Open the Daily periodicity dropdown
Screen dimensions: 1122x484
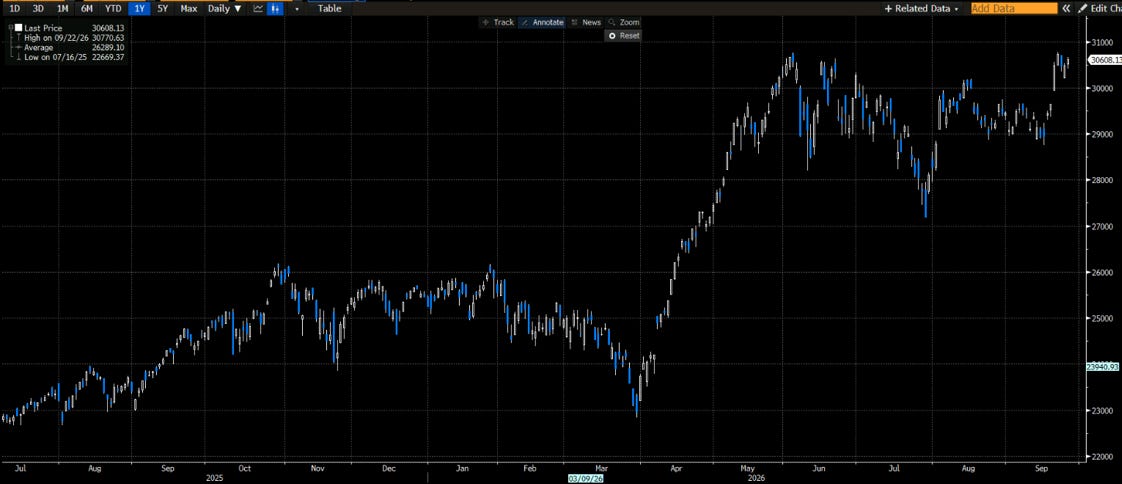click(x=225, y=9)
